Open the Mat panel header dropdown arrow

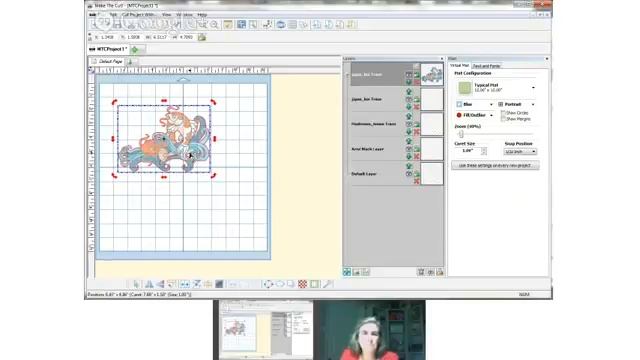(x=547, y=59)
